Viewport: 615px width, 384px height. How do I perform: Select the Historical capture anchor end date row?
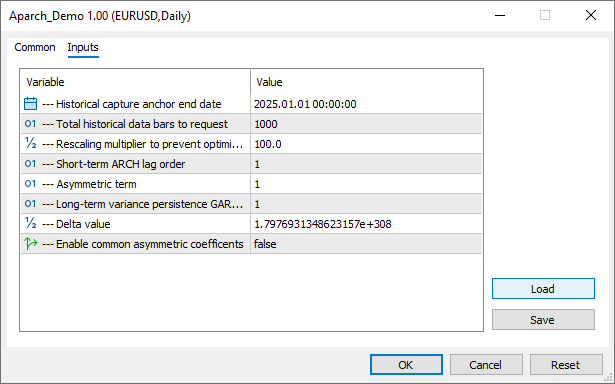pos(251,104)
